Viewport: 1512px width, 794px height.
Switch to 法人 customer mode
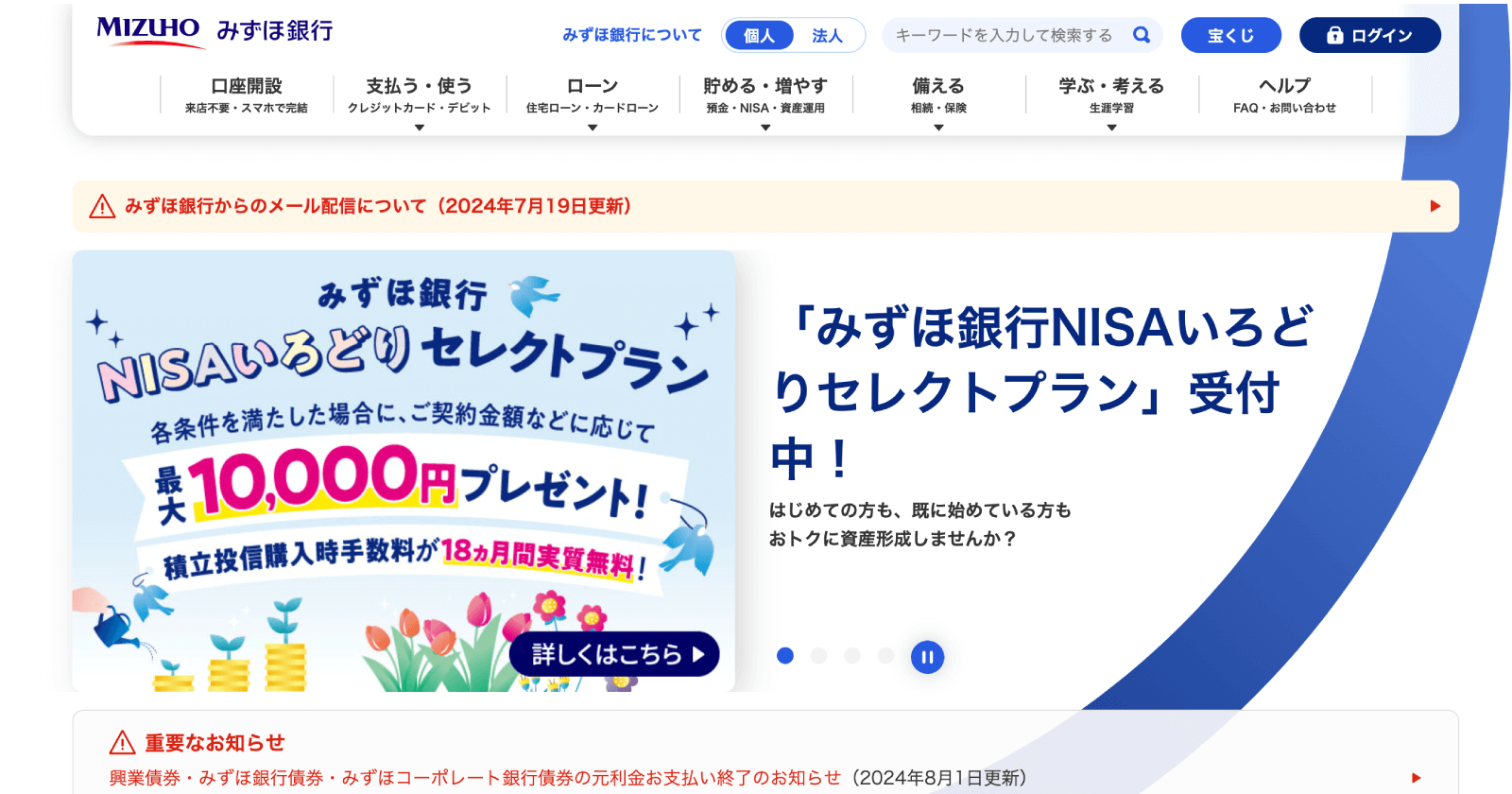tap(827, 35)
